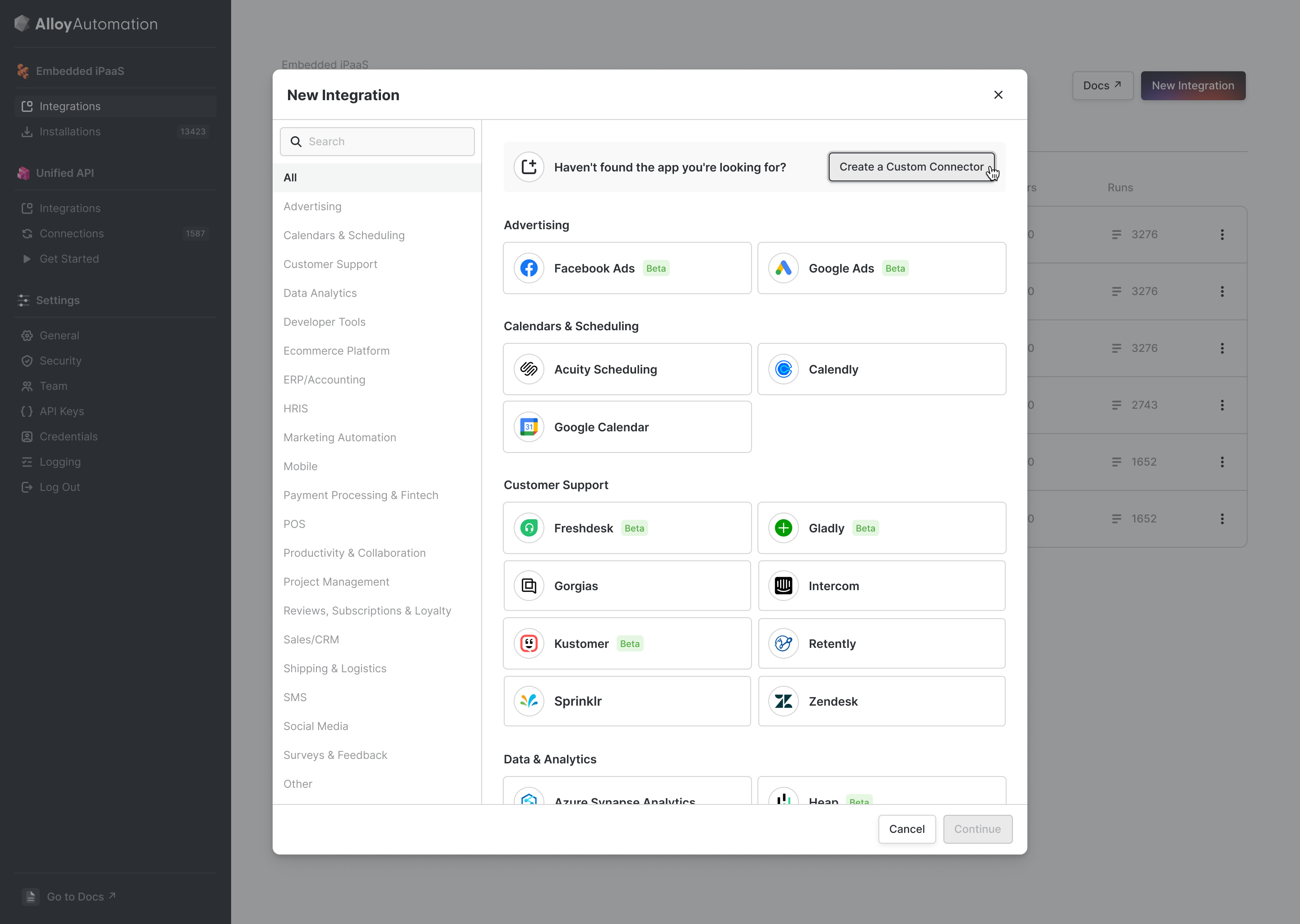
Task: Focus the Search input field
Action: click(x=377, y=142)
